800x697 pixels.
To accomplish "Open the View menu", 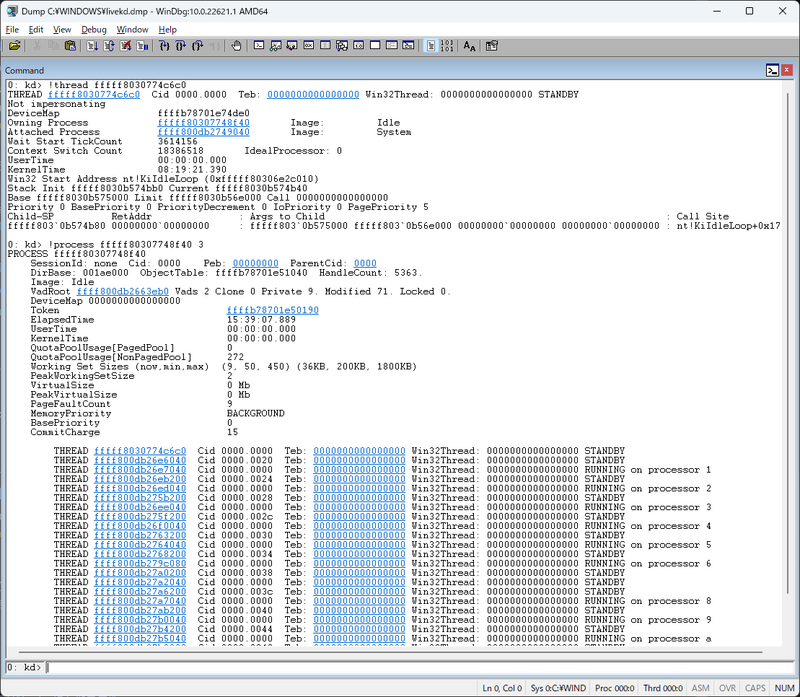I will [x=62, y=30].
